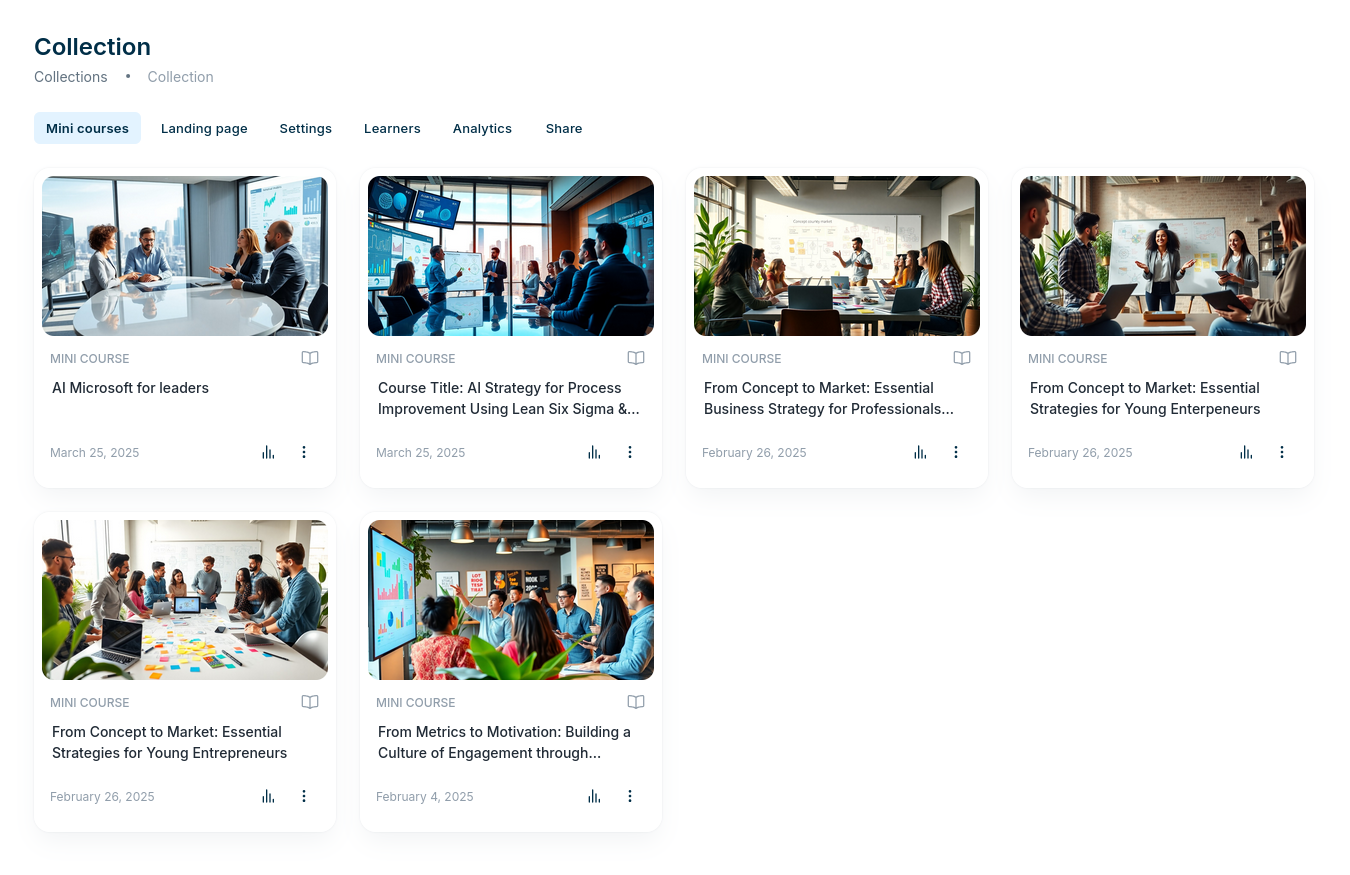Open the Settings tab
1350x875 pixels.
point(306,128)
